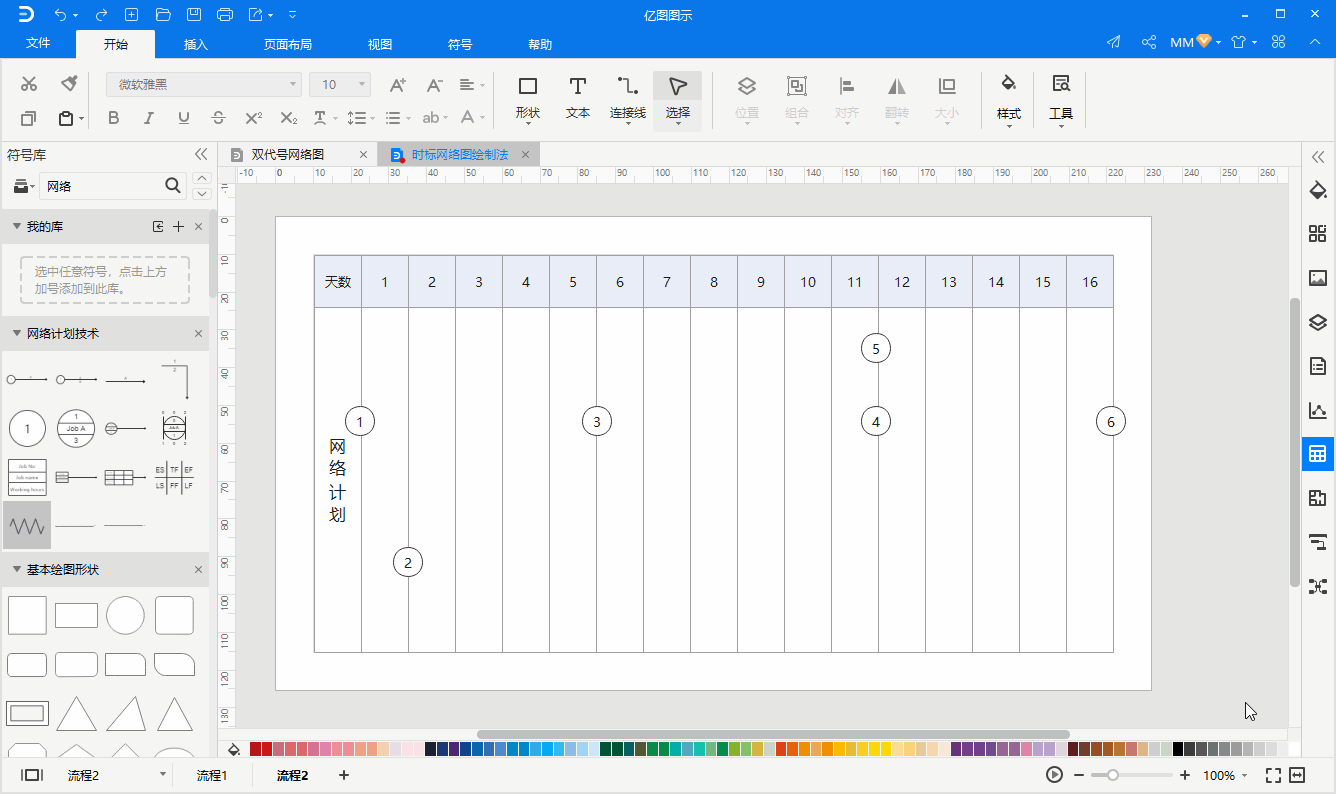
Task: Open the bullet list dropdown
Action: 398,118
